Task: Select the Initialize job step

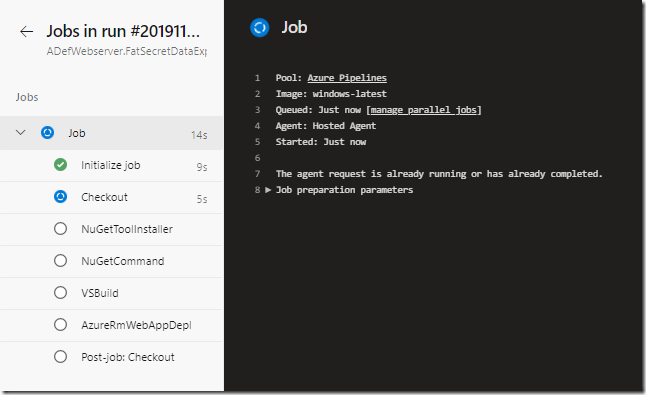Action: (112, 166)
